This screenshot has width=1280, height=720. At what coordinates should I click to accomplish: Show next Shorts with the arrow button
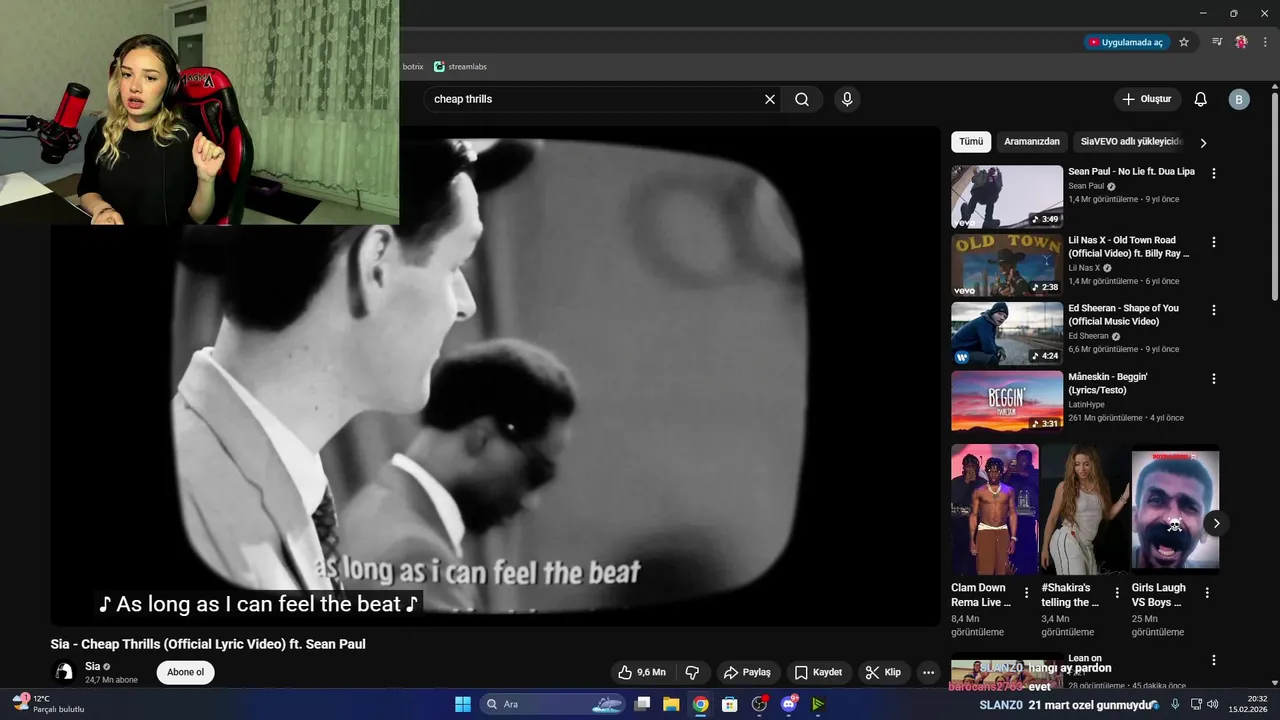(1216, 523)
